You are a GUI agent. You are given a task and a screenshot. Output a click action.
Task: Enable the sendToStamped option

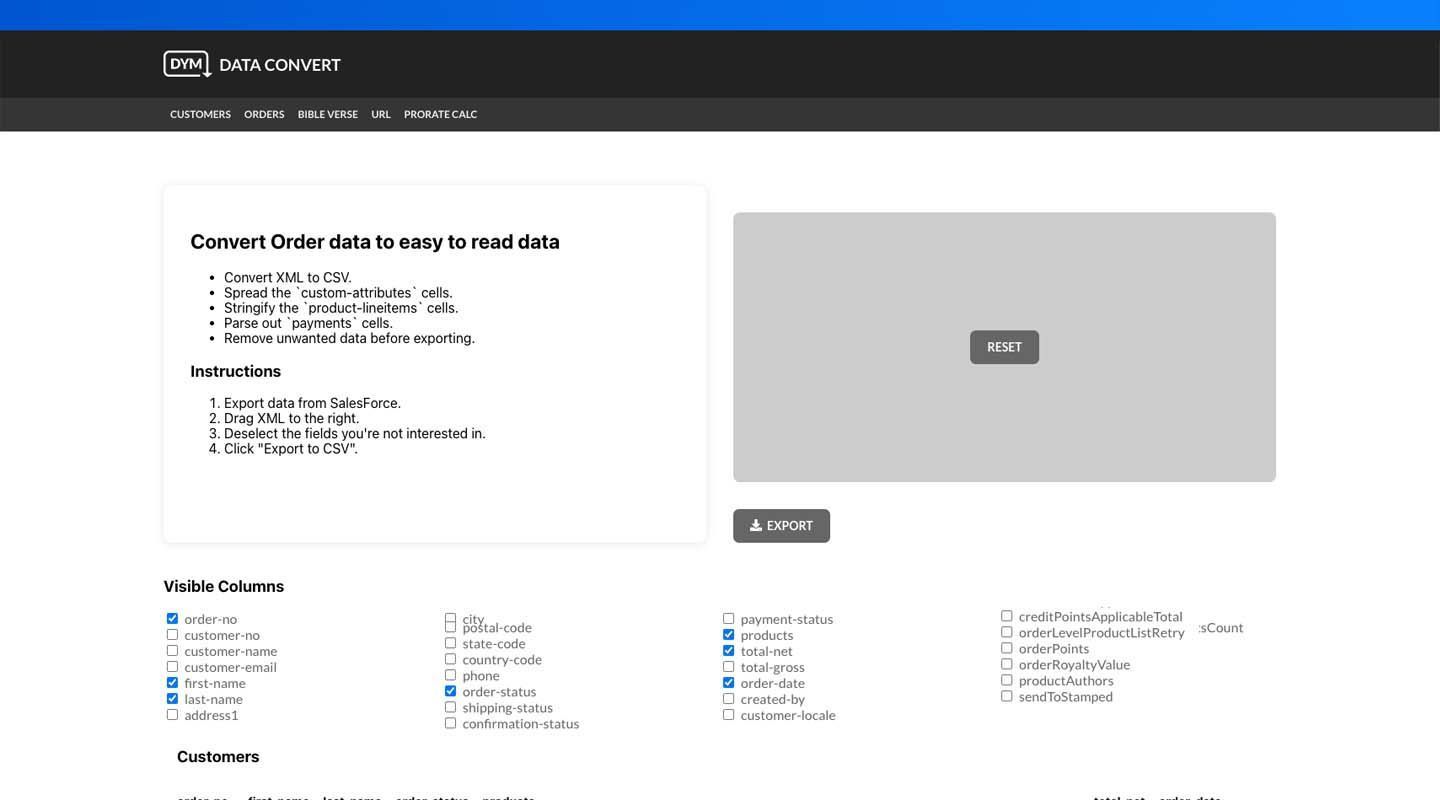(1006, 695)
